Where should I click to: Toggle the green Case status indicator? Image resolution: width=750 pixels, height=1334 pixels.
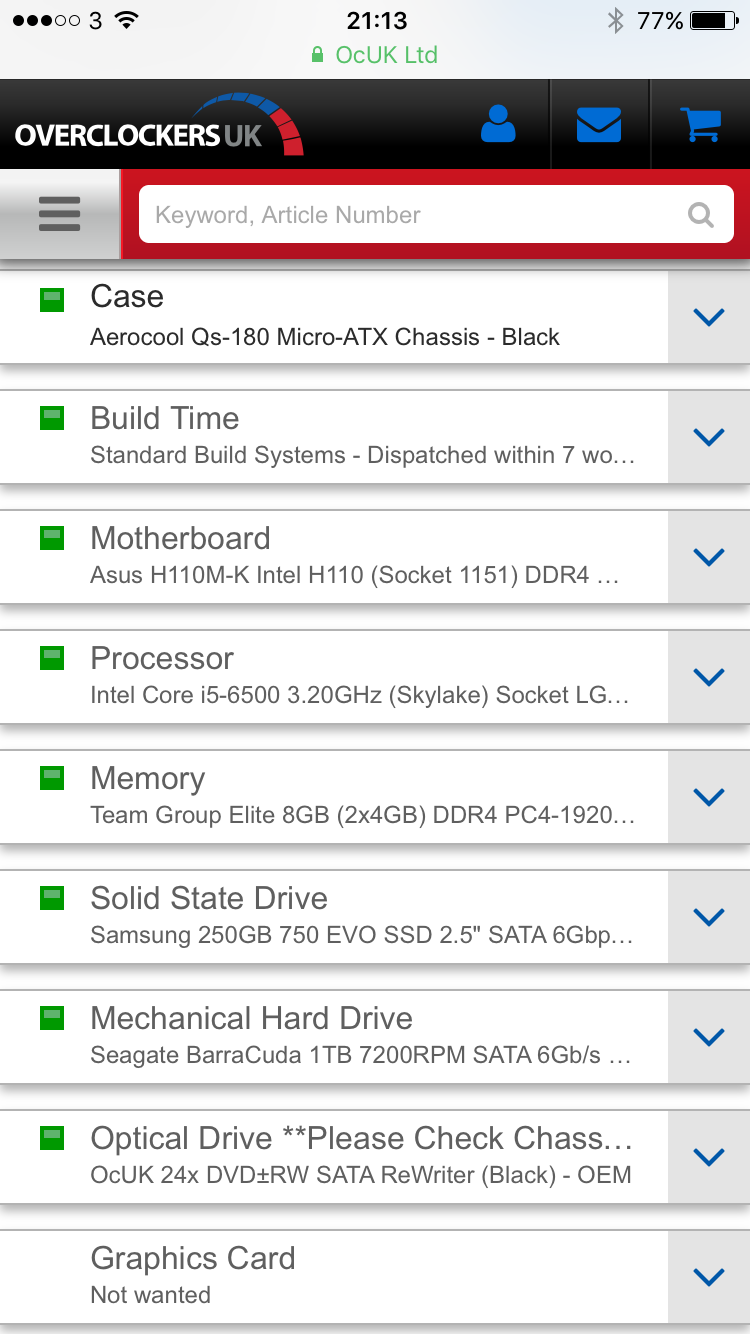(x=52, y=299)
